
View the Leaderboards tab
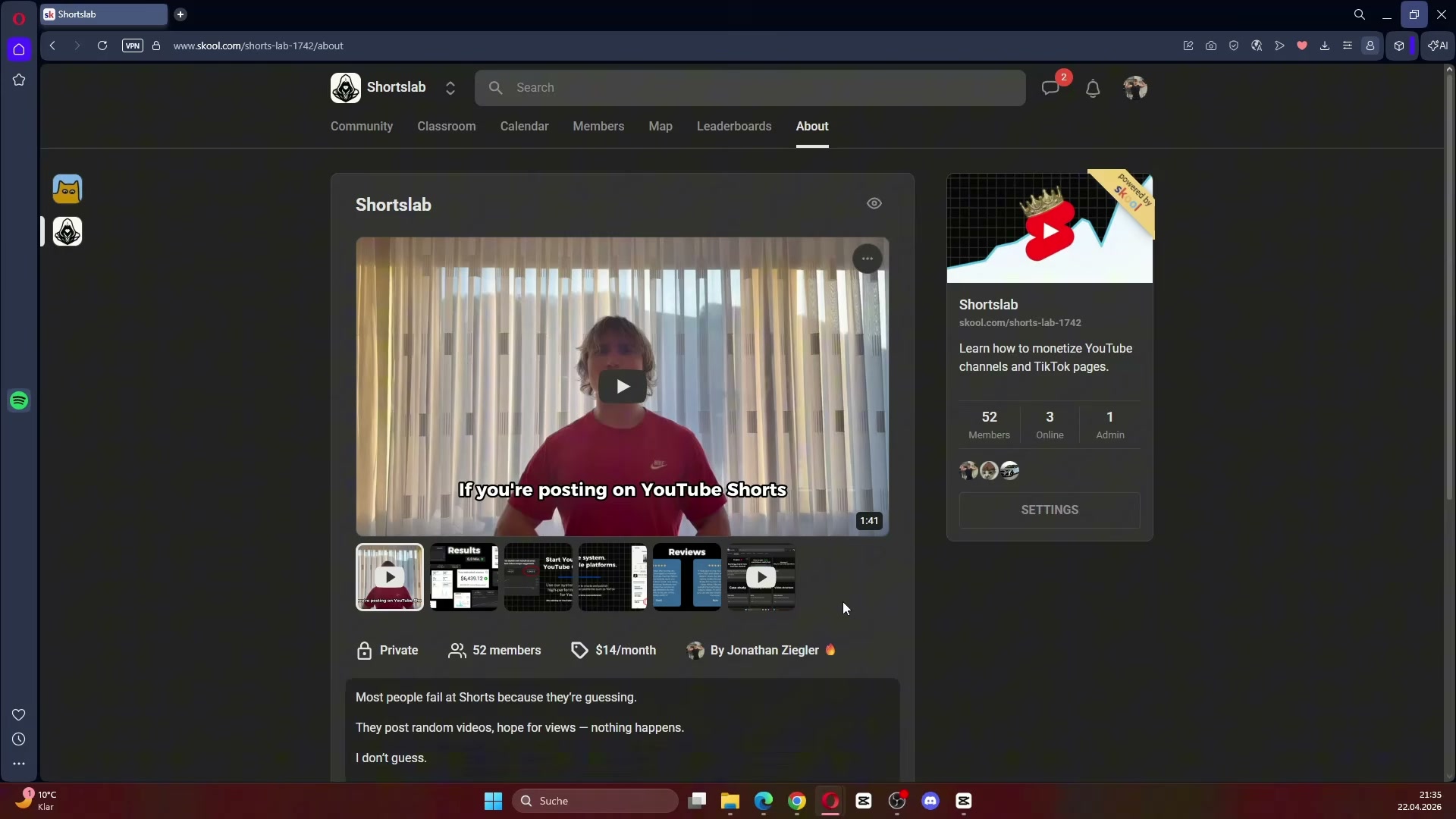tap(734, 126)
